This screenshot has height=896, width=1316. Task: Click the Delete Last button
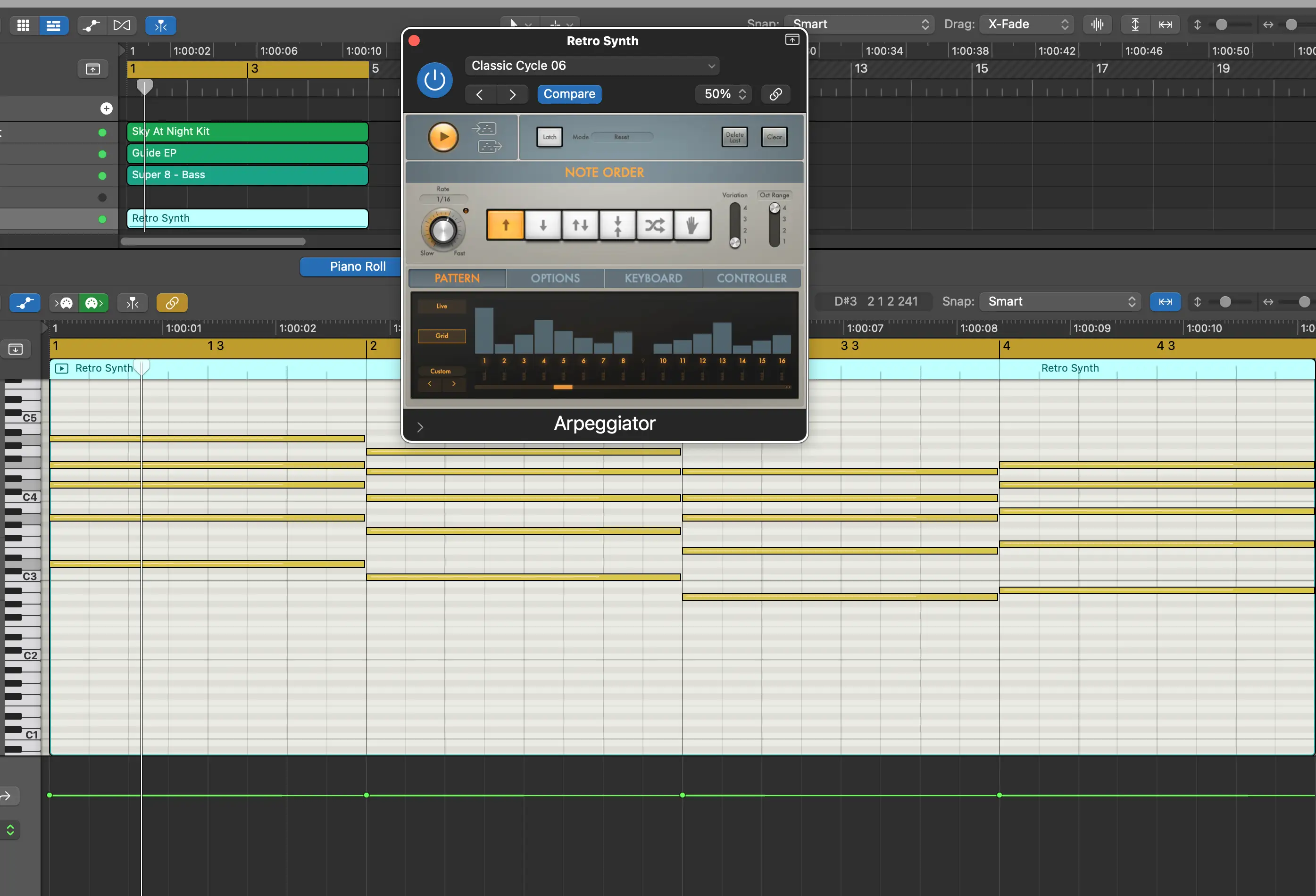coord(735,137)
